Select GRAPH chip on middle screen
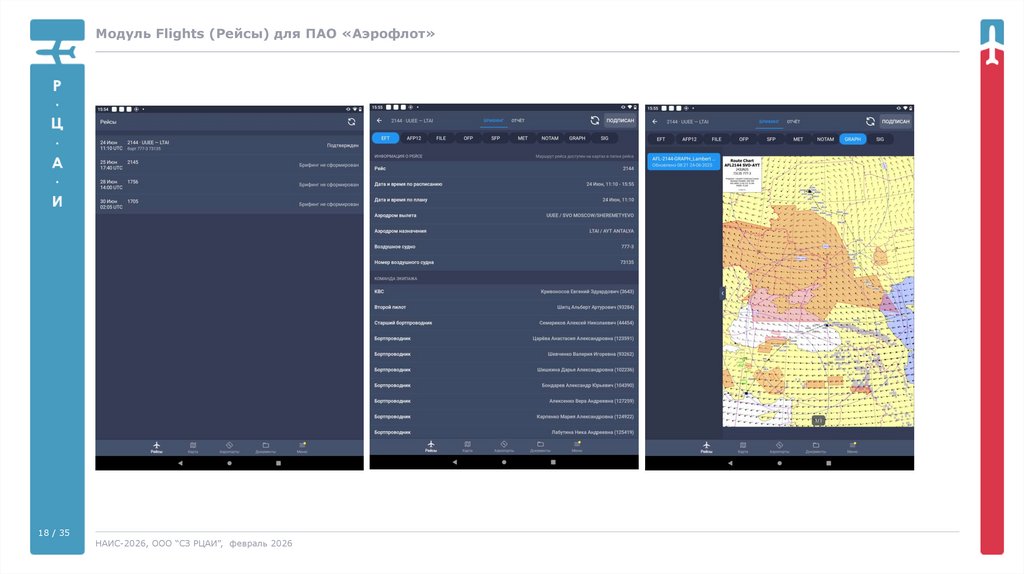1024x574 pixels. pos(577,138)
